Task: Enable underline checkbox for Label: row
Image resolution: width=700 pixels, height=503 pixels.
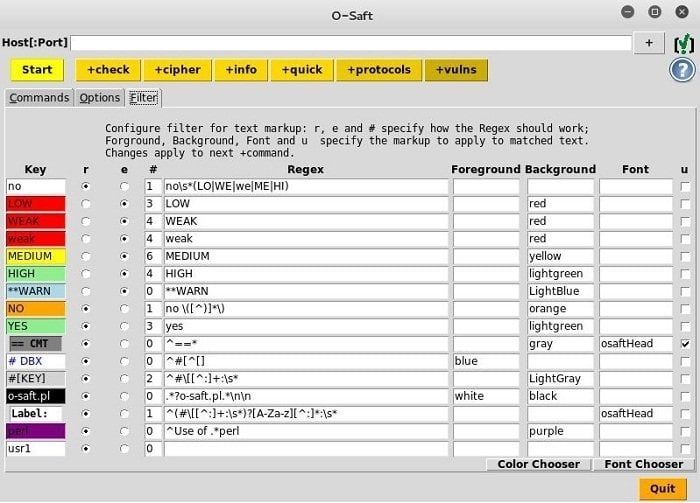Action: pos(685,414)
